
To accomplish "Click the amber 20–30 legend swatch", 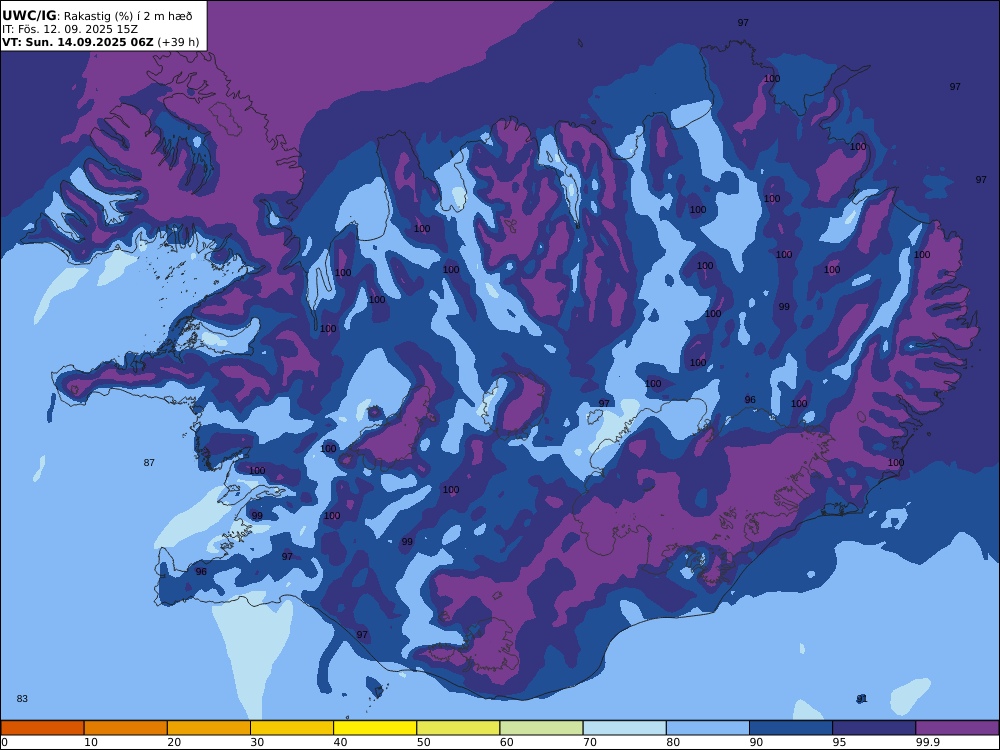I will click(209, 728).
